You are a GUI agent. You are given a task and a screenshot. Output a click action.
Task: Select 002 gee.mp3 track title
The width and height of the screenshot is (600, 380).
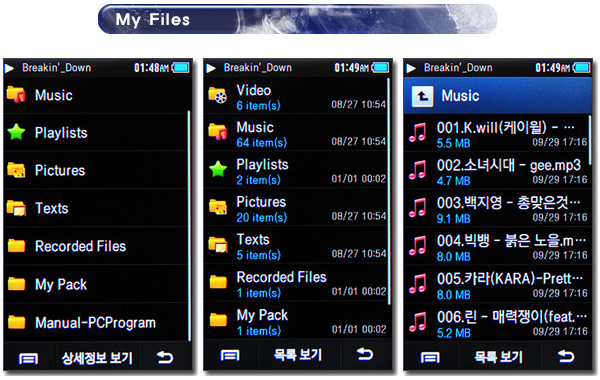[x=509, y=165]
